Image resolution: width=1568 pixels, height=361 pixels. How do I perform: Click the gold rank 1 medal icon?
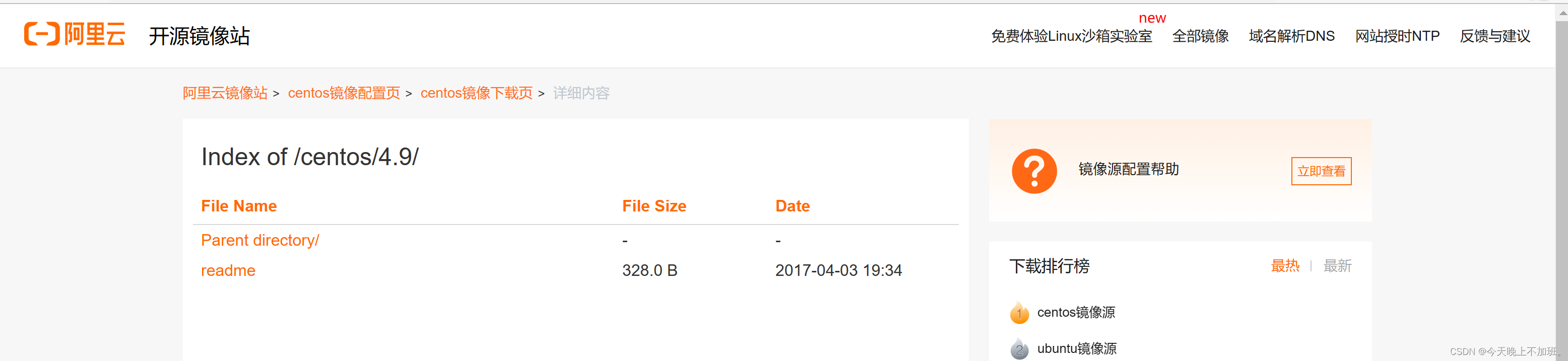click(1019, 313)
